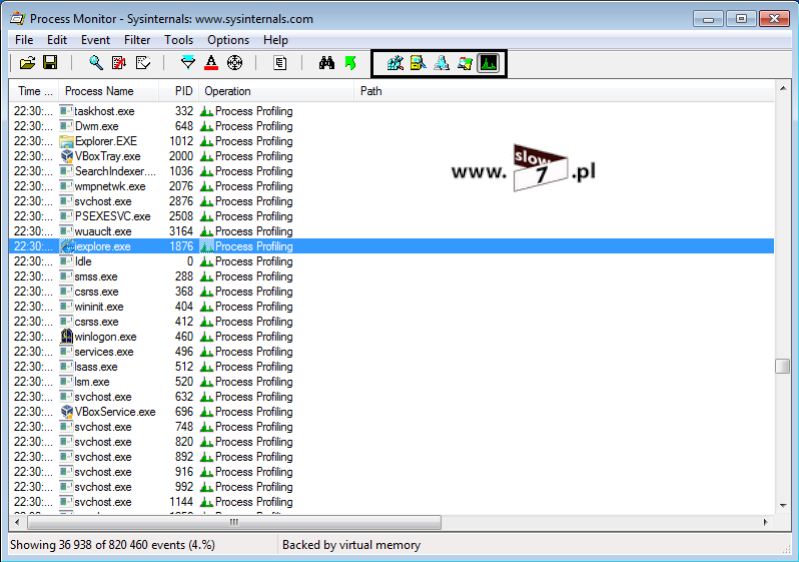Select the wmpnetwk.exe row
The width and height of the screenshot is (799, 562).
tap(391, 186)
